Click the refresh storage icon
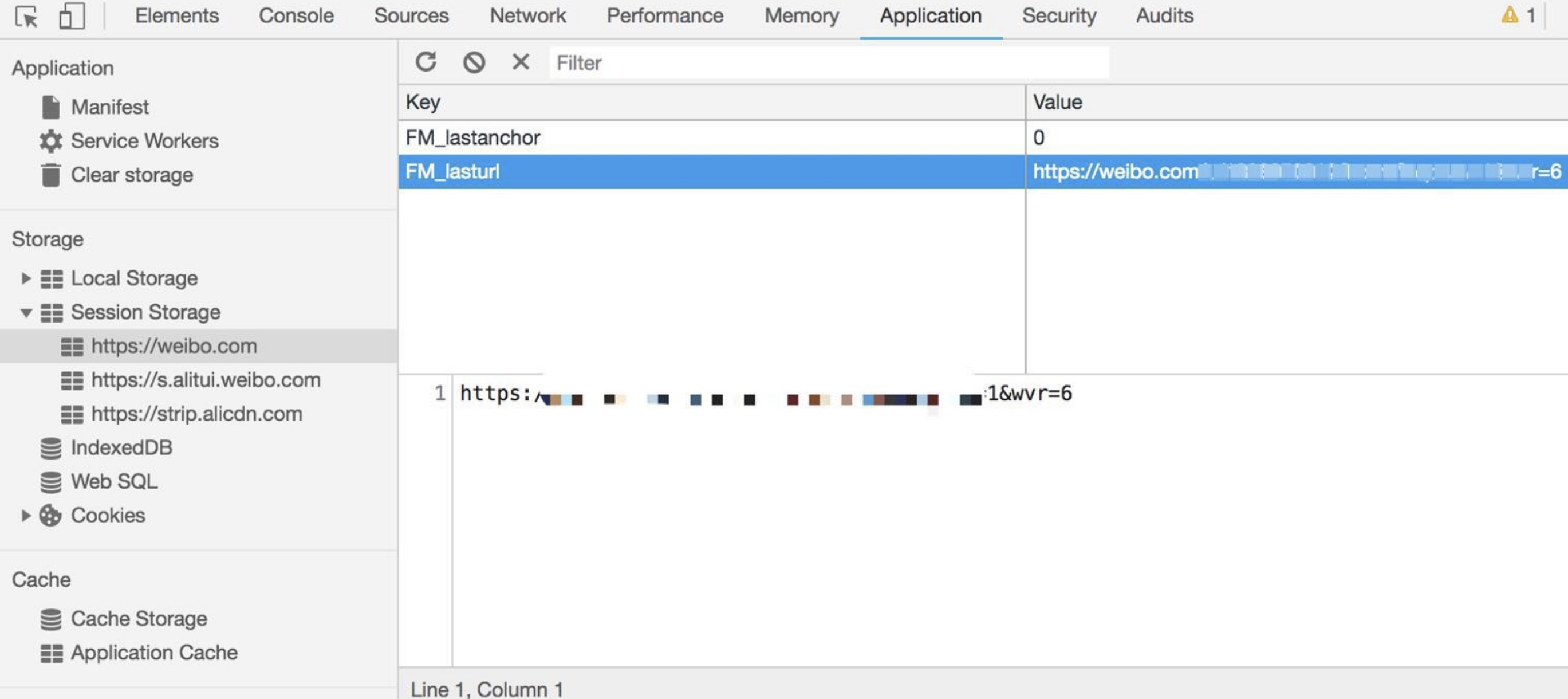Image resolution: width=1568 pixels, height=699 pixels. (426, 62)
